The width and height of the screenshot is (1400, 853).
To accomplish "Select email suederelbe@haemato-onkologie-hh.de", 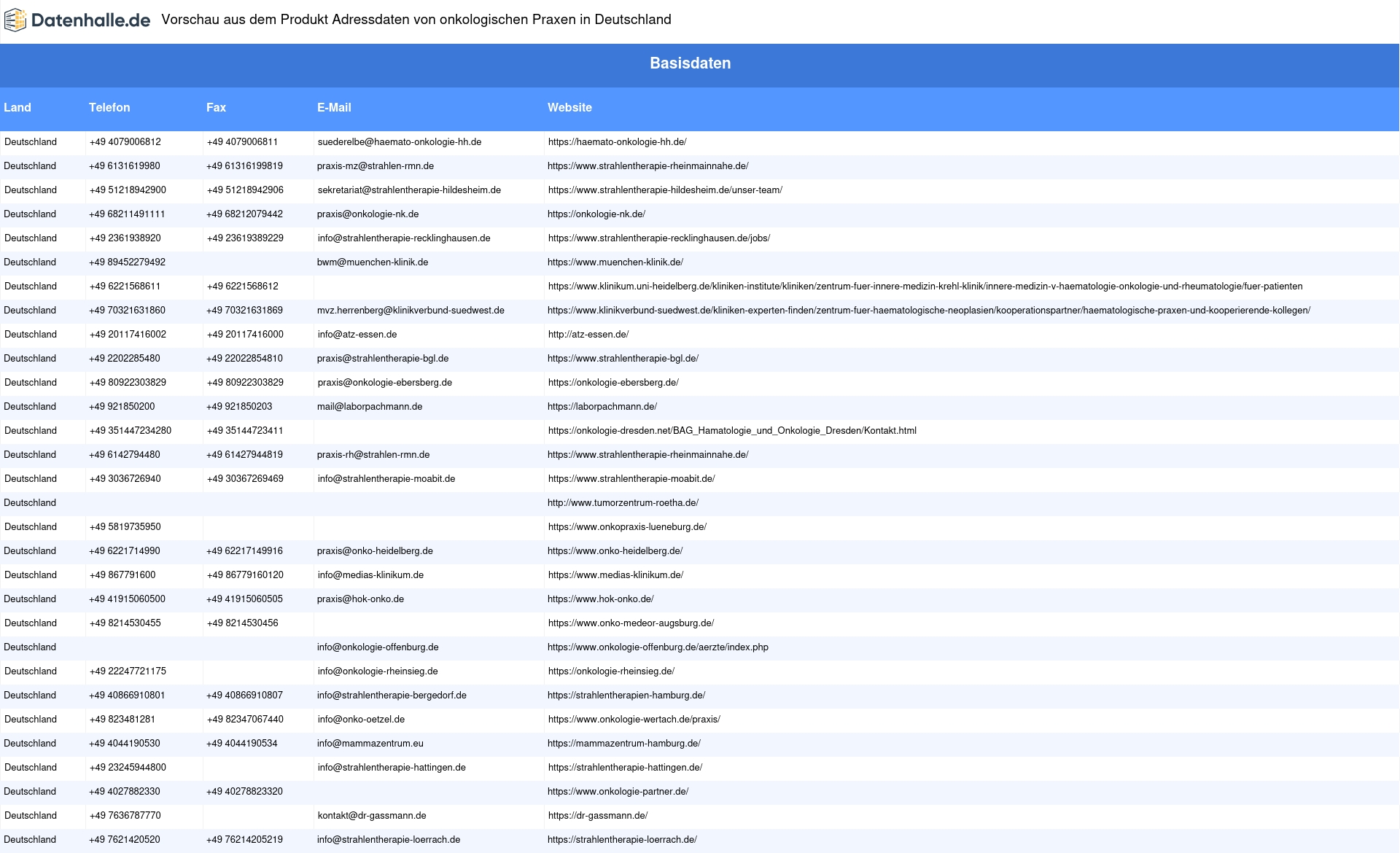I will tap(400, 142).
